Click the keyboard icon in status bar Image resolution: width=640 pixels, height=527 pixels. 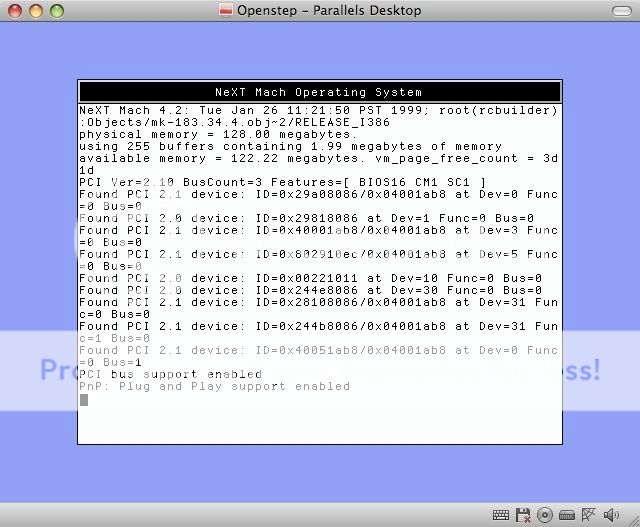point(500,515)
